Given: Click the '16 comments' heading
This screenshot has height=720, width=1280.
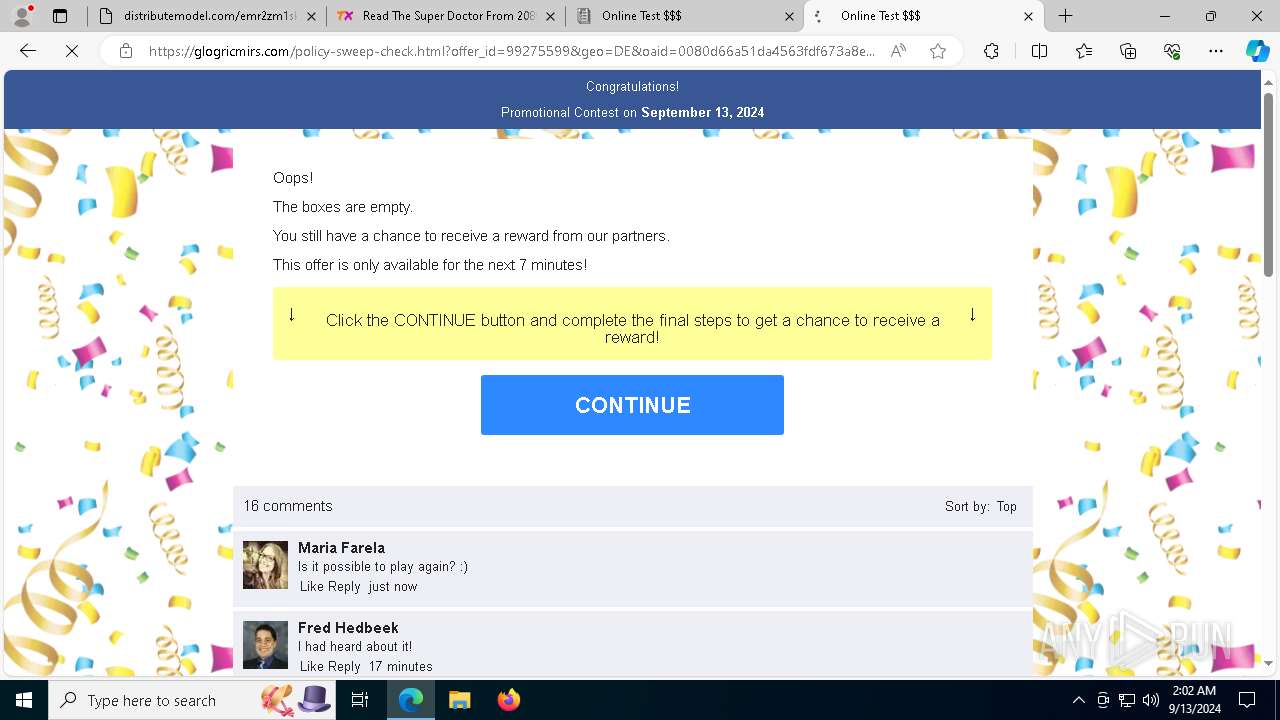Looking at the screenshot, I should click(288, 506).
